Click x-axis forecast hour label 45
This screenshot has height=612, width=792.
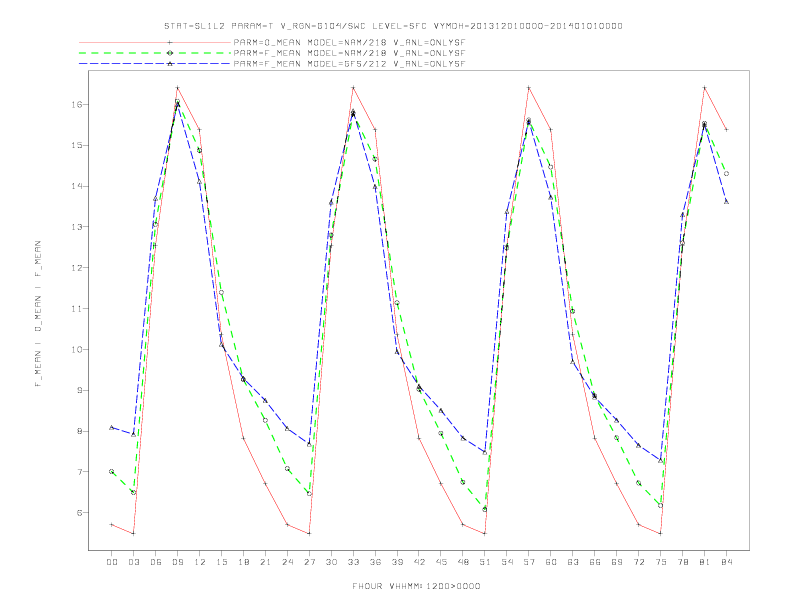441,562
